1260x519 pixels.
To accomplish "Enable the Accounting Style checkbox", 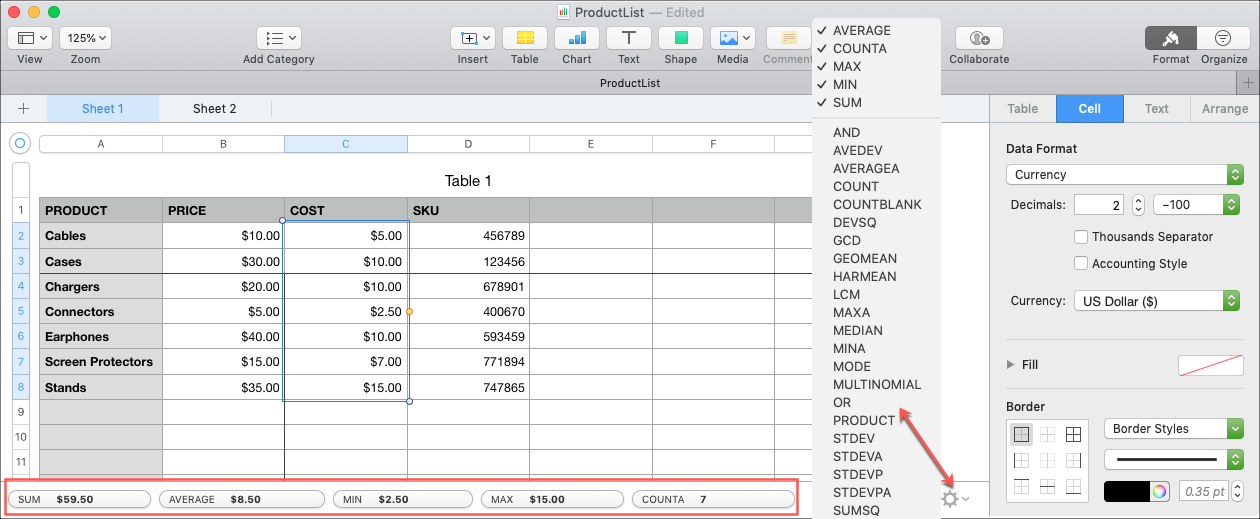I will pos(1080,263).
